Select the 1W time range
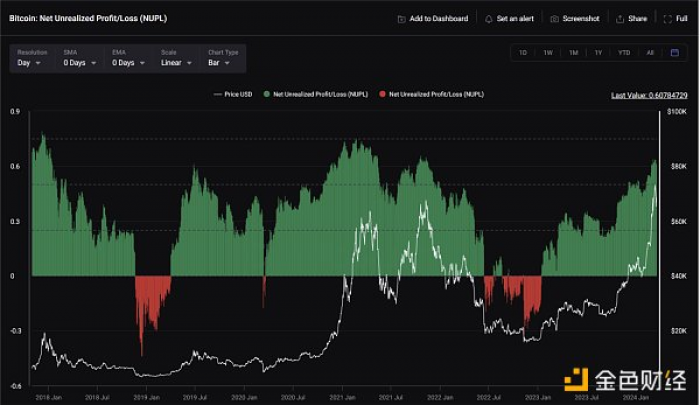 click(548, 53)
